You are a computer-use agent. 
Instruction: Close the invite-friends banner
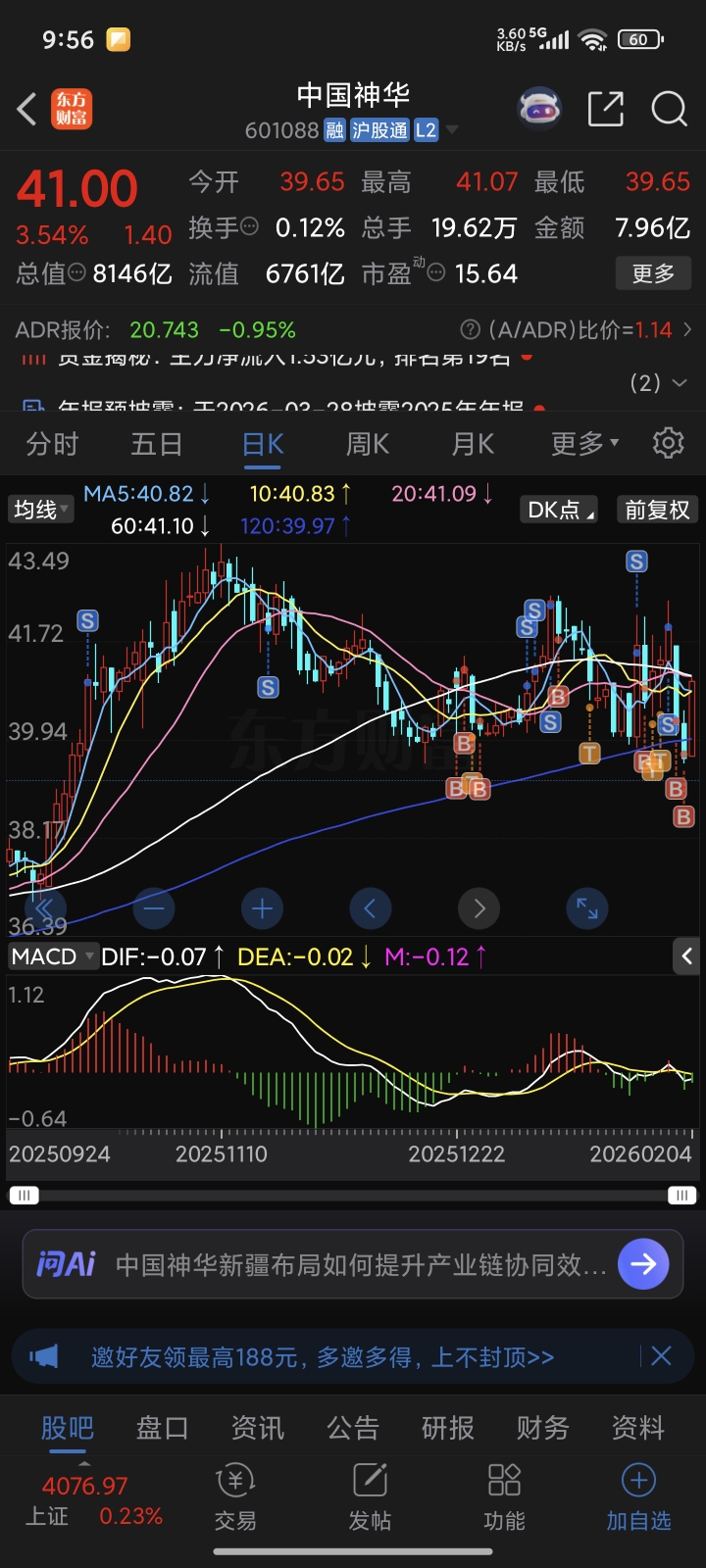point(661,1356)
